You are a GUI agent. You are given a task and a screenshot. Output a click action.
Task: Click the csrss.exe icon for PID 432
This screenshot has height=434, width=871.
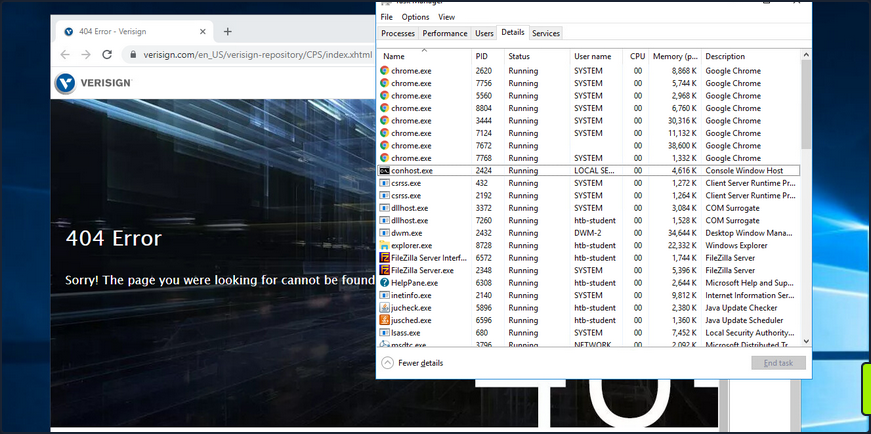pos(384,183)
